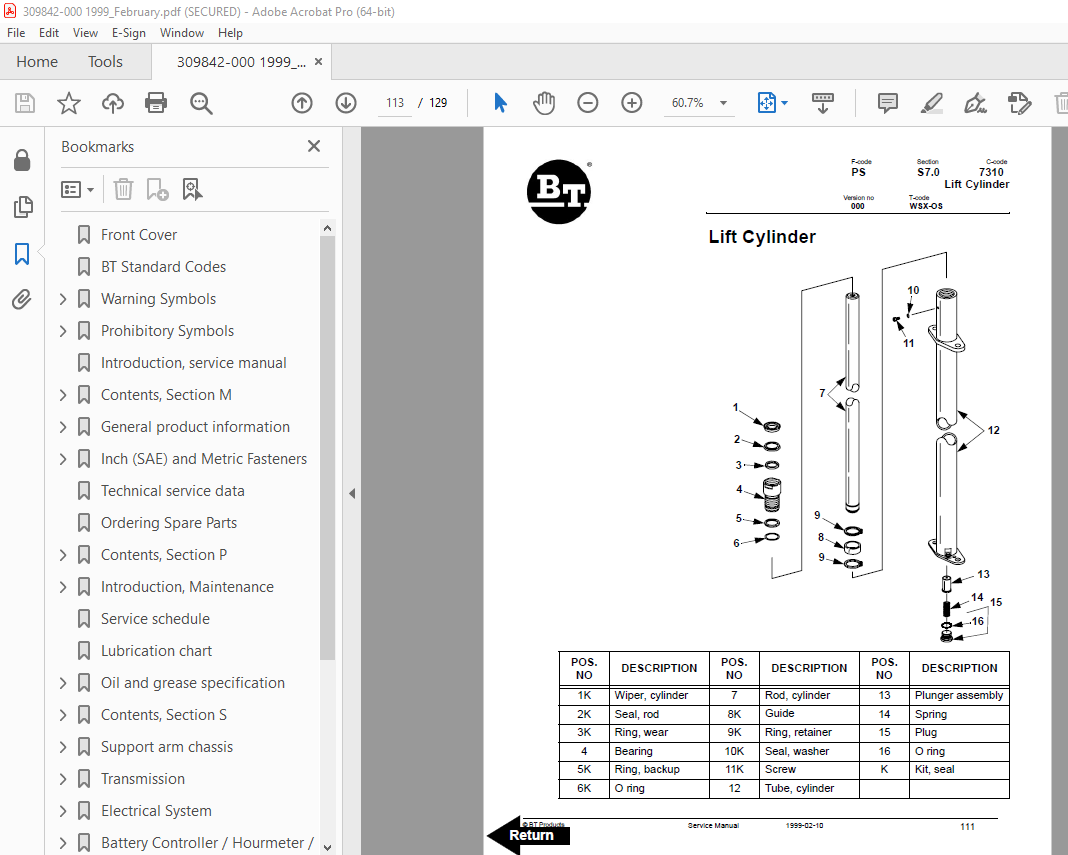
Task: Open the File menu
Action: (16, 33)
